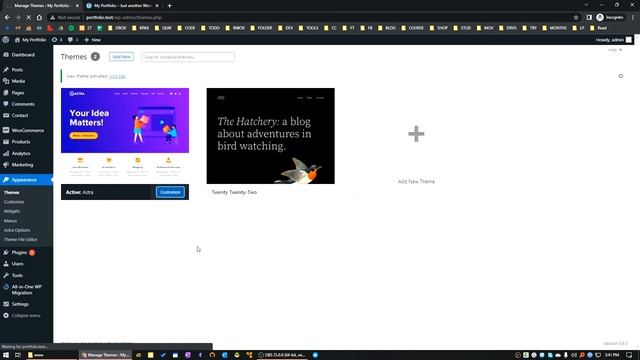Viewport: 640px width, 360px height.
Task: Open Widgets under Appearance
Action: 12,211
